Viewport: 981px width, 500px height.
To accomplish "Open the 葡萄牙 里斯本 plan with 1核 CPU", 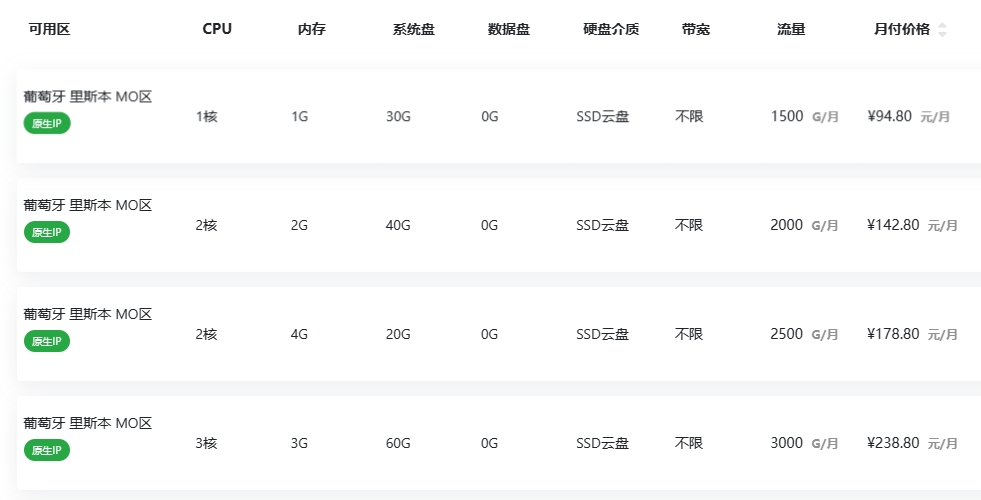I will [x=88, y=97].
